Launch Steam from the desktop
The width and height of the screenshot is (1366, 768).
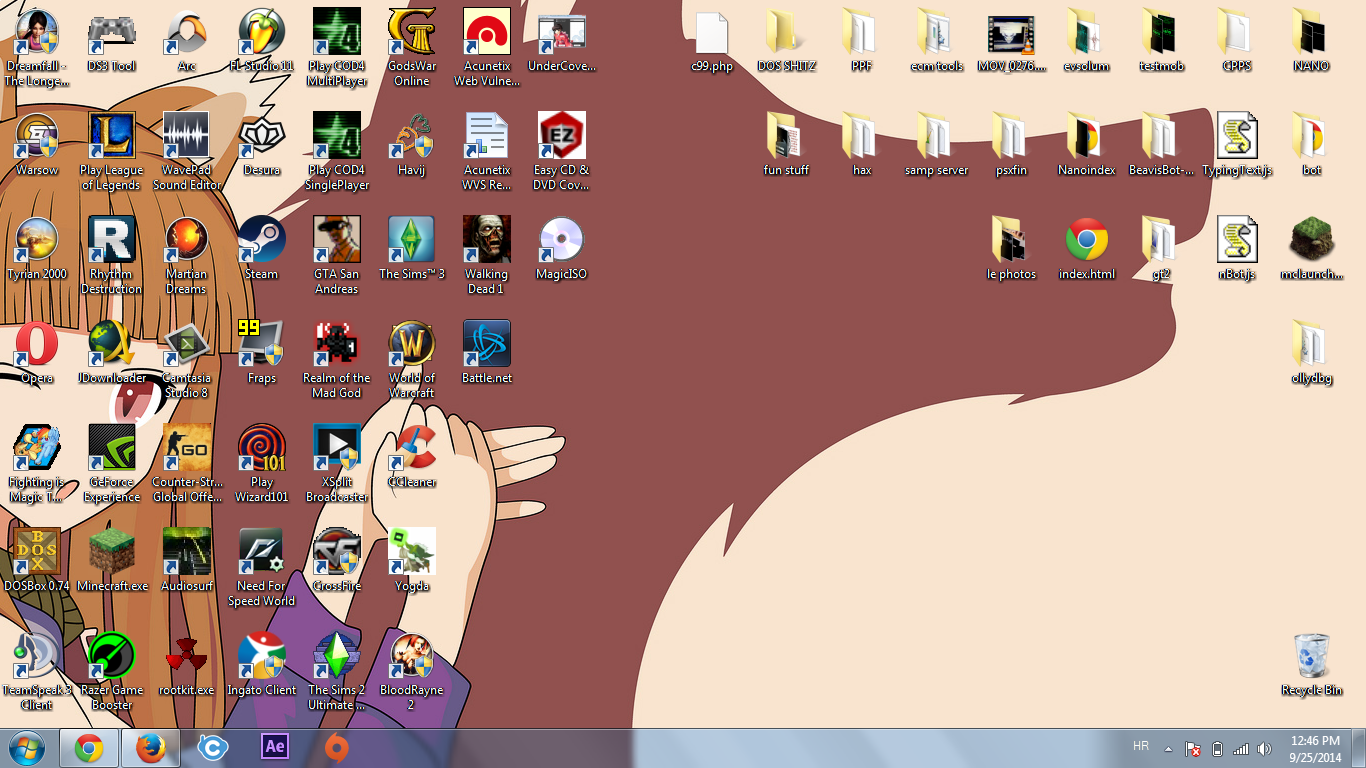point(262,249)
